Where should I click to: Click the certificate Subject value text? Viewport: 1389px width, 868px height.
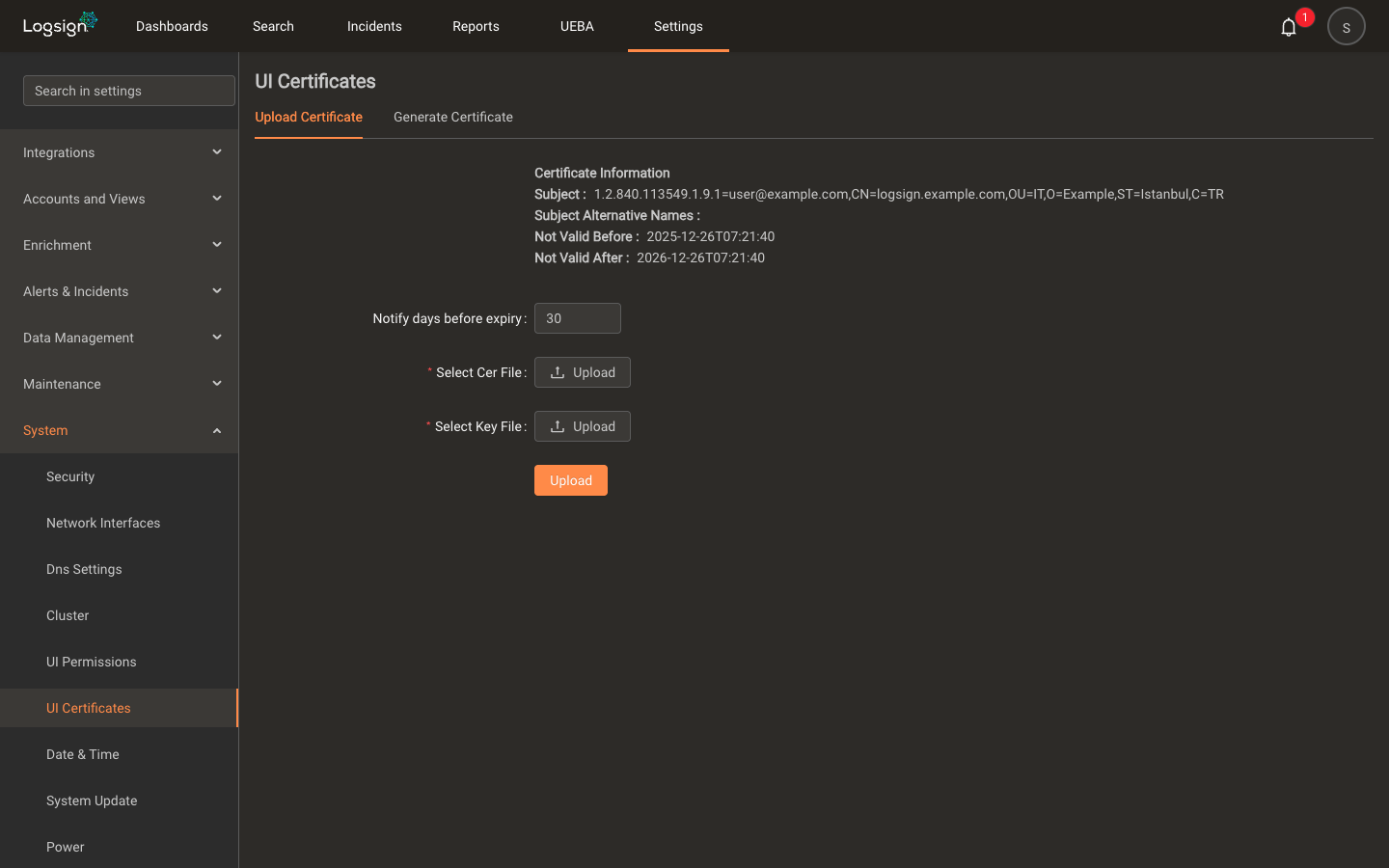[909, 194]
